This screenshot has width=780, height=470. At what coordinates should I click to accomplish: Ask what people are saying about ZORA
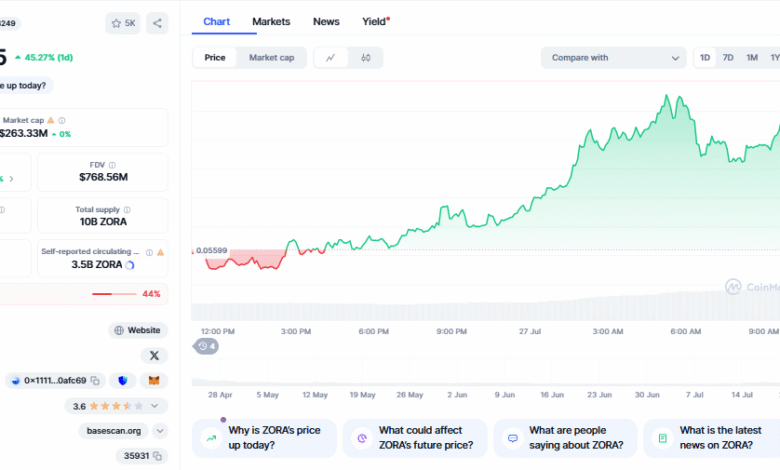pos(566,438)
